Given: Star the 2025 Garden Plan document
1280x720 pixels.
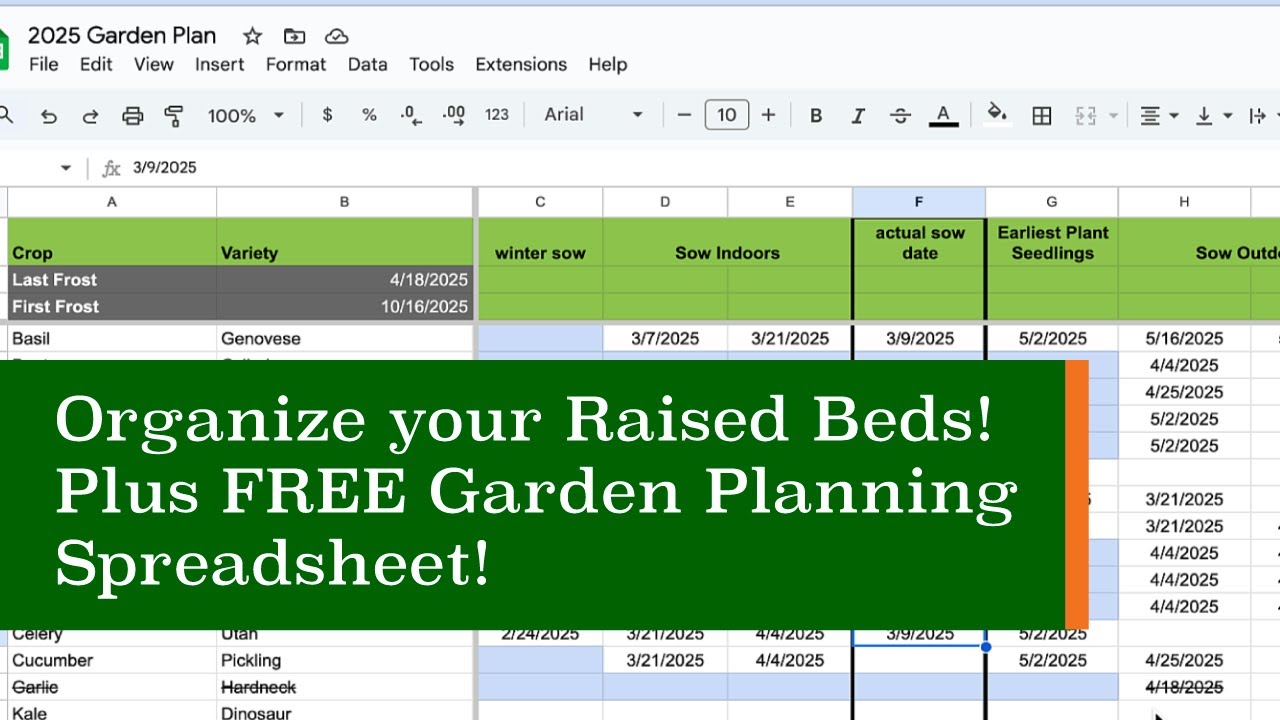Looking at the screenshot, I should click(x=253, y=36).
